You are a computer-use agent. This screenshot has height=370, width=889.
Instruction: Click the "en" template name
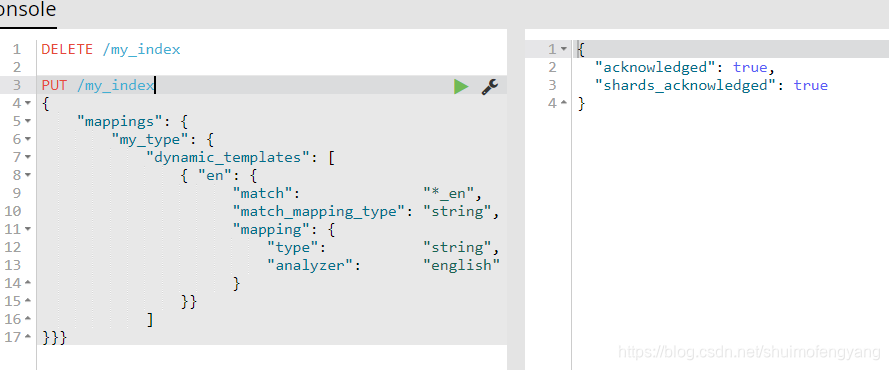214,176
